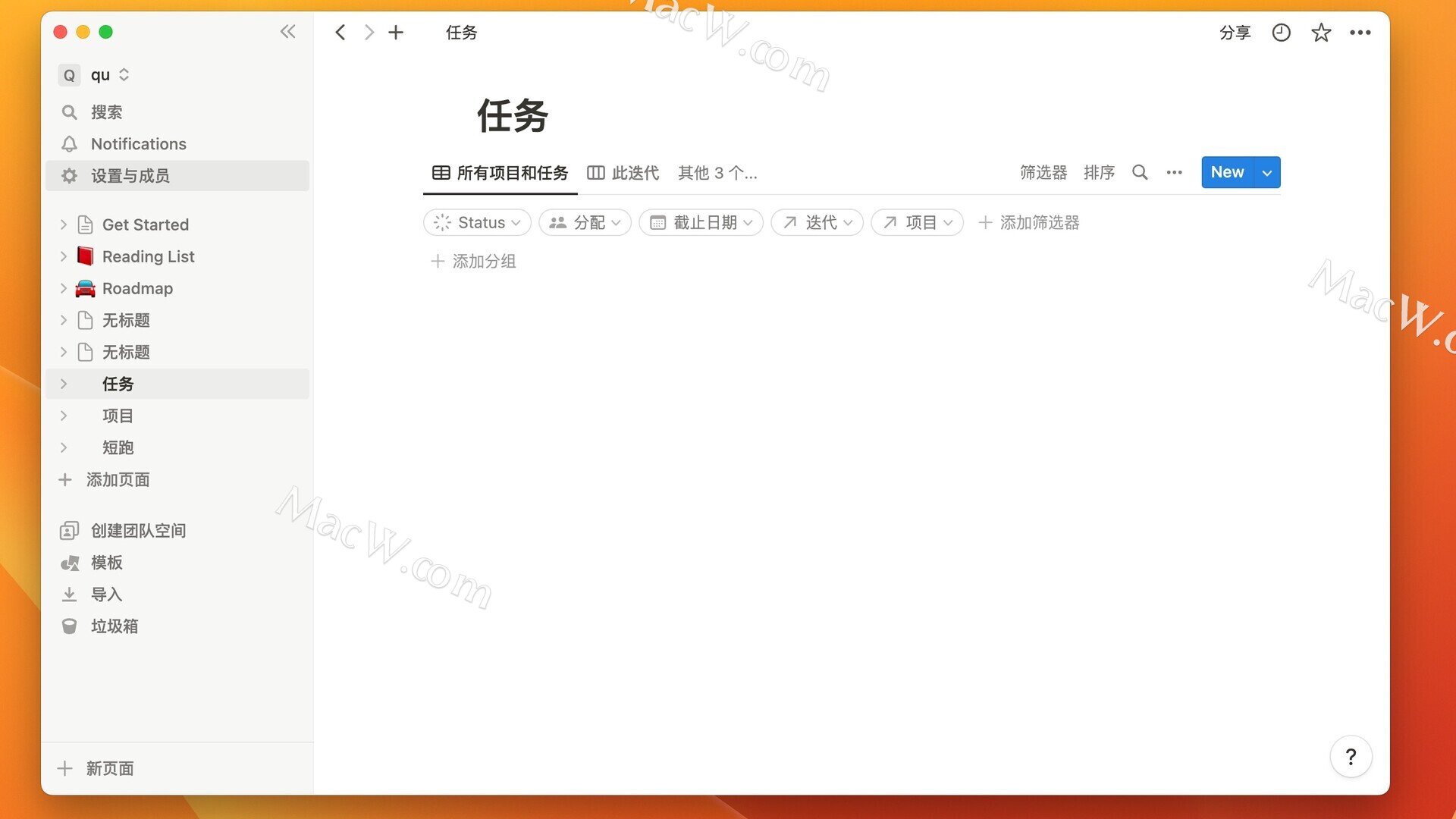
Task: Expand the 任务 sidebar item
Action: pyautogui.click(x=64, y=384)
